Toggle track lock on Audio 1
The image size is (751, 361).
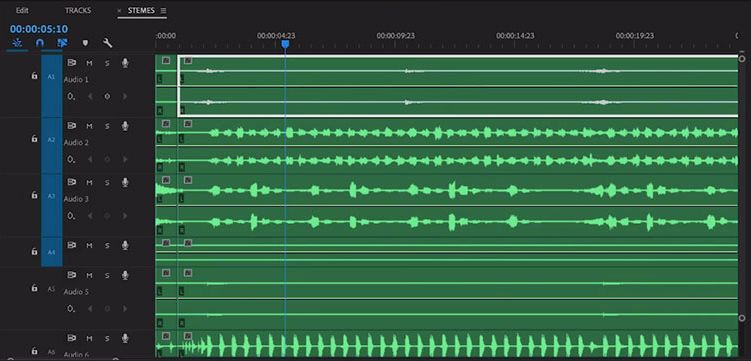pos(34,76)
